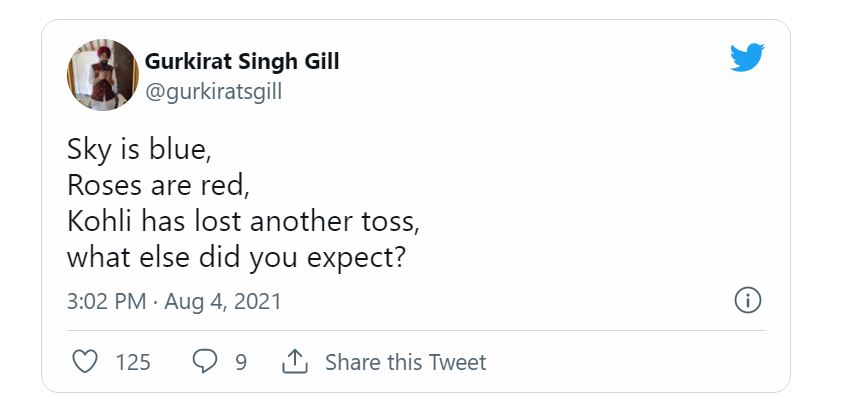Click the 125 likes count
The image size is (851, 400).
133,362
